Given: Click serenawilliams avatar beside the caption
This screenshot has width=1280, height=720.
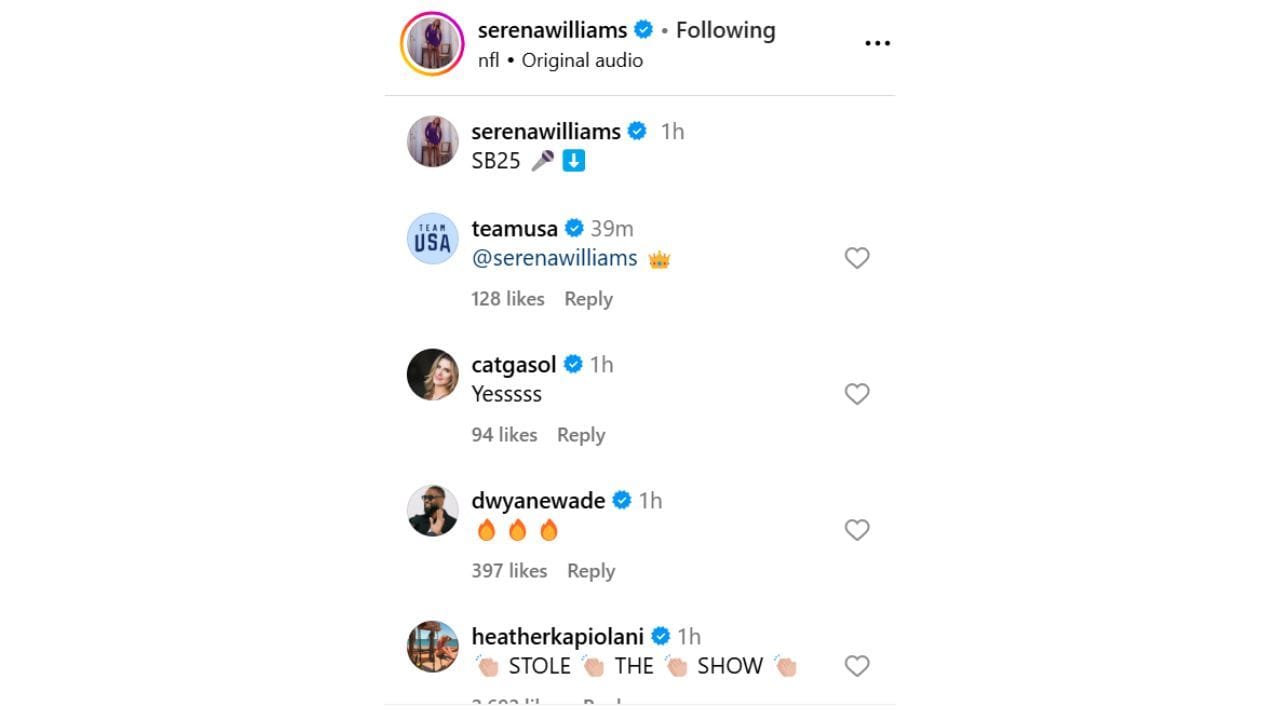Looking at the screenshot, I should [432, 141].
